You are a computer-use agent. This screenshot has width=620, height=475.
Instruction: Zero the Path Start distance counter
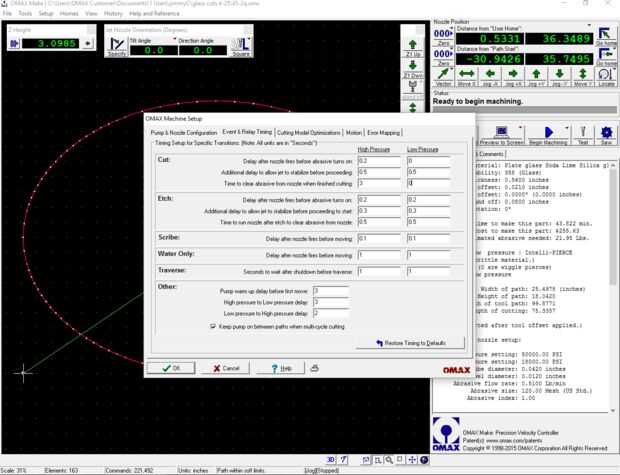[443, 57]
